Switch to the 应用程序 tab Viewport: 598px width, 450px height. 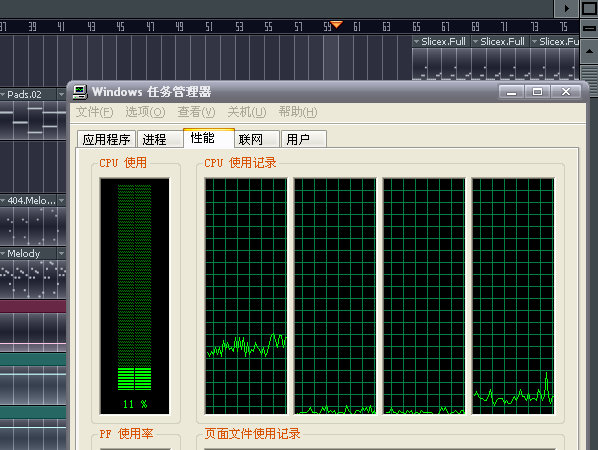point(106,139)
